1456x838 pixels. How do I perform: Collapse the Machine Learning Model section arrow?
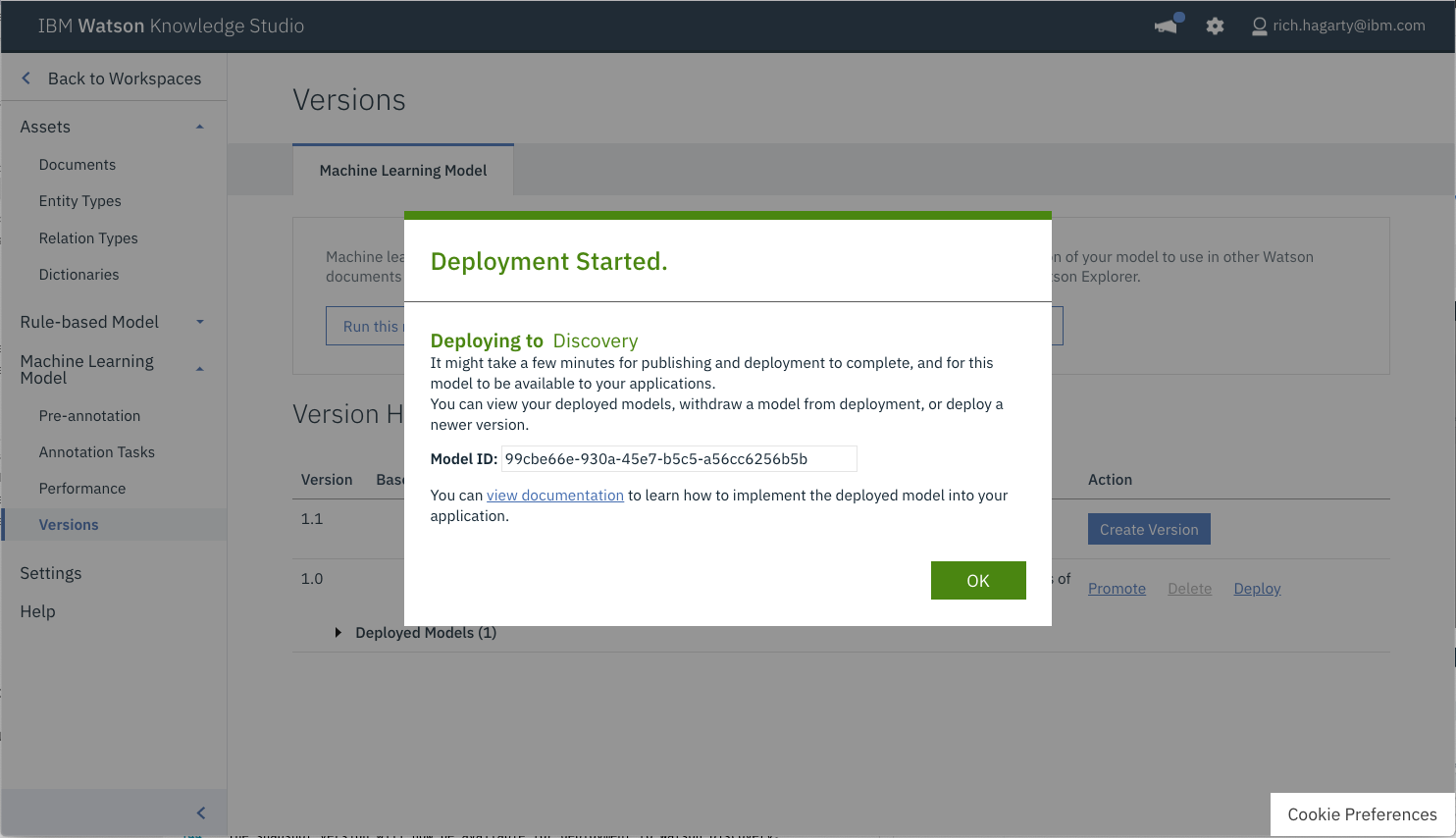tap(200, 369)
